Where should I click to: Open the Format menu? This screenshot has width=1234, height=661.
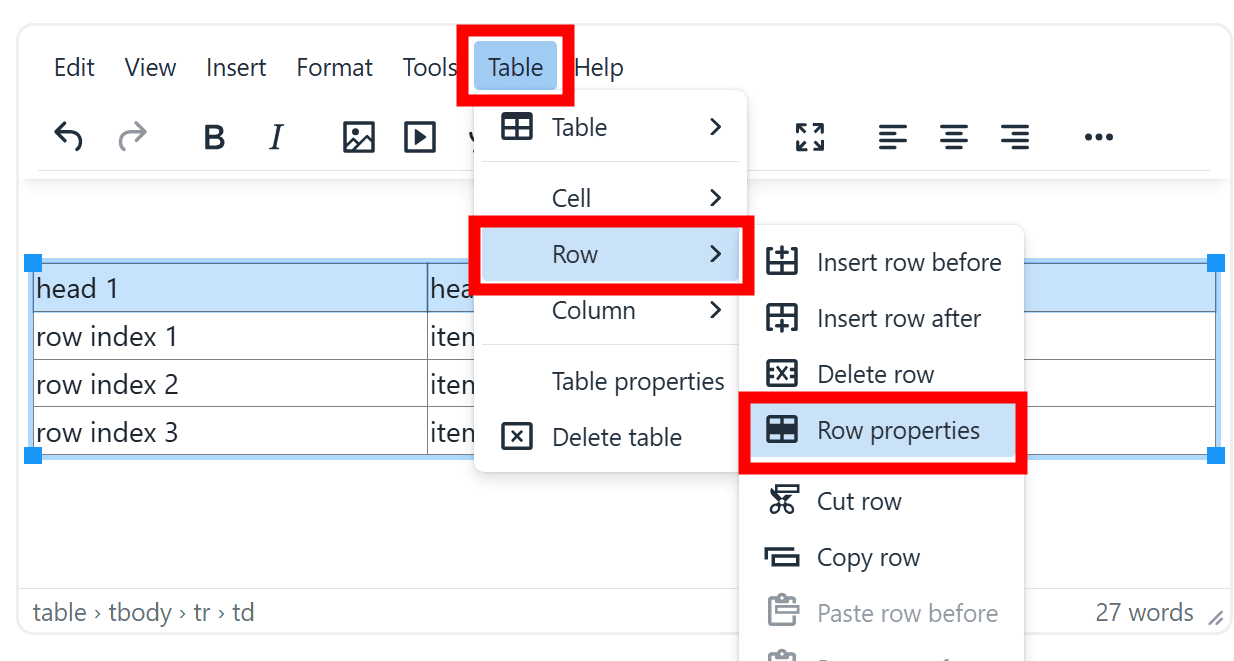tap(334, 67)
